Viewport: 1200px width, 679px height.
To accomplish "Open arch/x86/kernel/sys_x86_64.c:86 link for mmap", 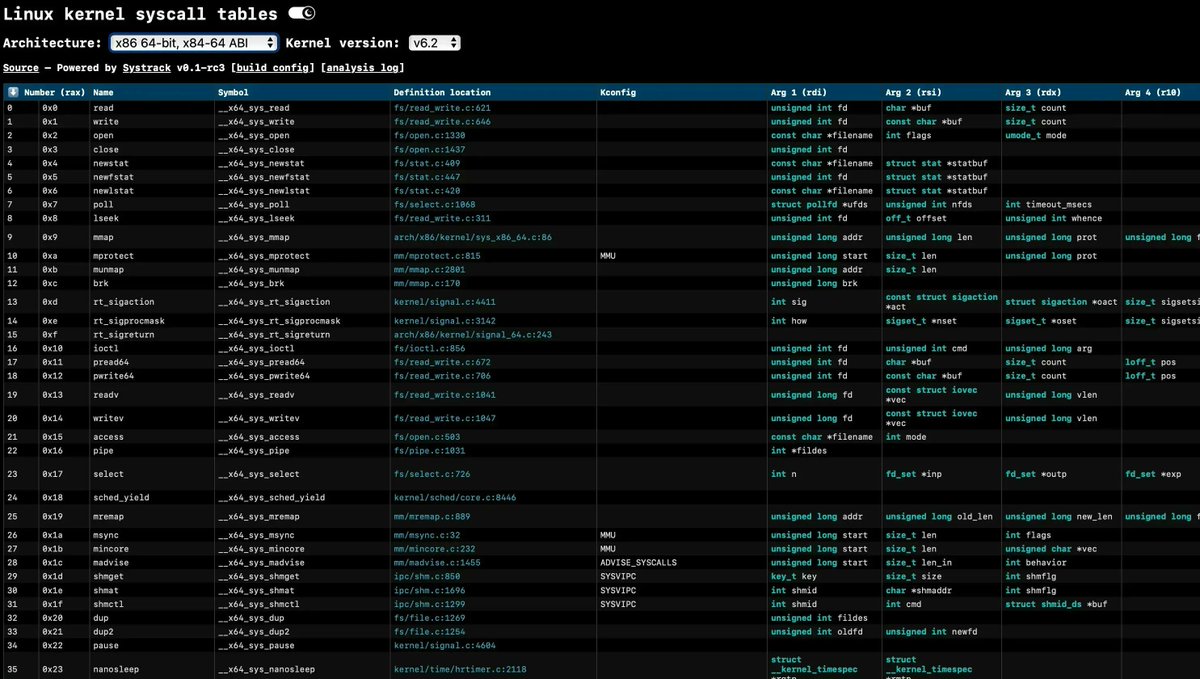I will (x=473, y=237).
